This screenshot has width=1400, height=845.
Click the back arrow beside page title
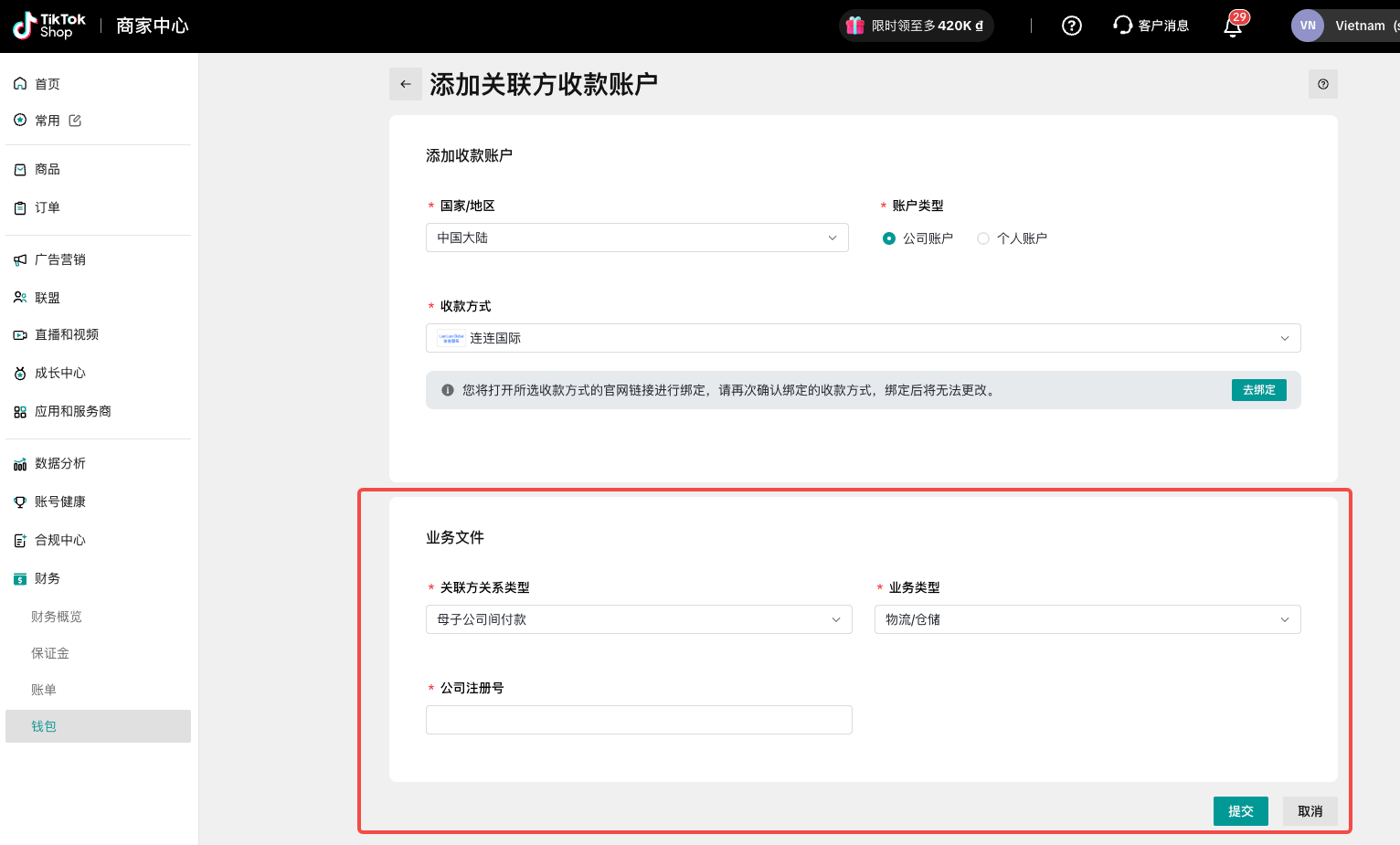[x=405, y=84]
